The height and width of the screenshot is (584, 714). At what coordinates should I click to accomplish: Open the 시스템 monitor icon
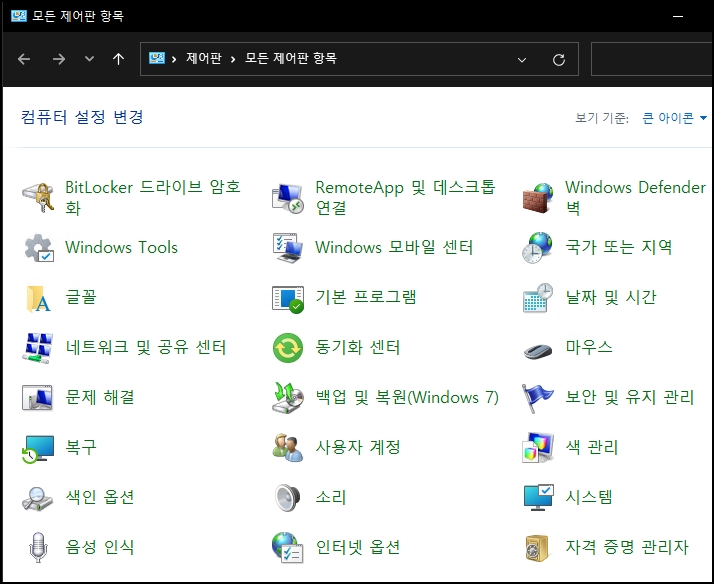(538, 498)
